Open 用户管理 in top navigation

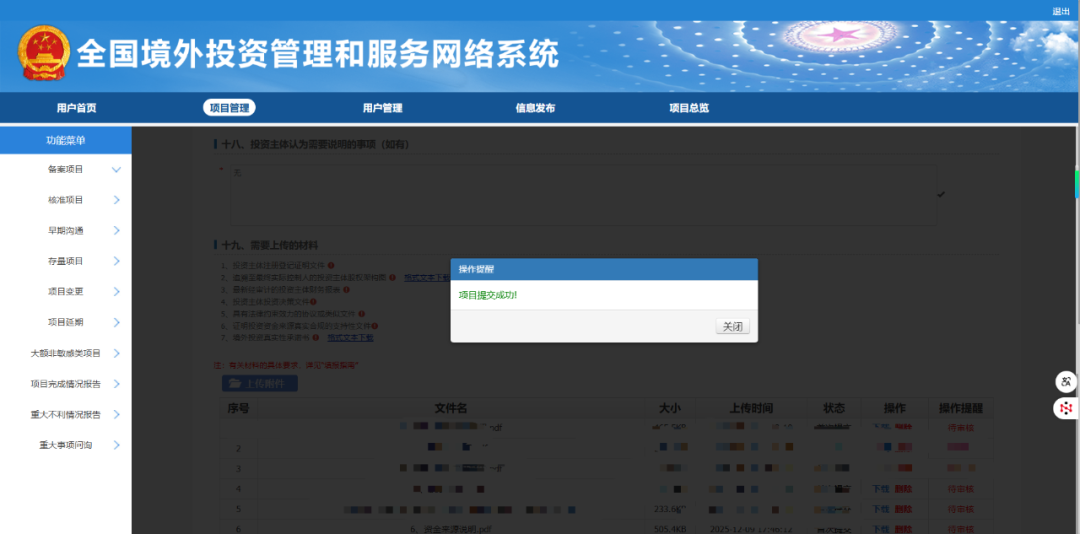pos(382,108)
